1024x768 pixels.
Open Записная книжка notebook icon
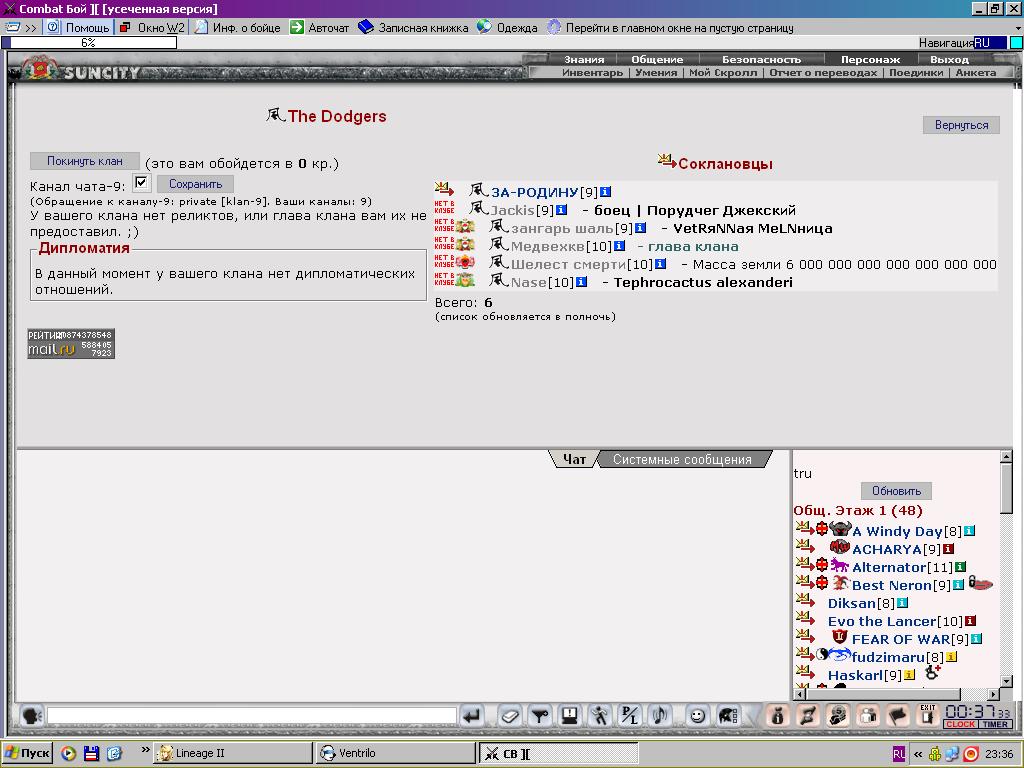(366, 27)
